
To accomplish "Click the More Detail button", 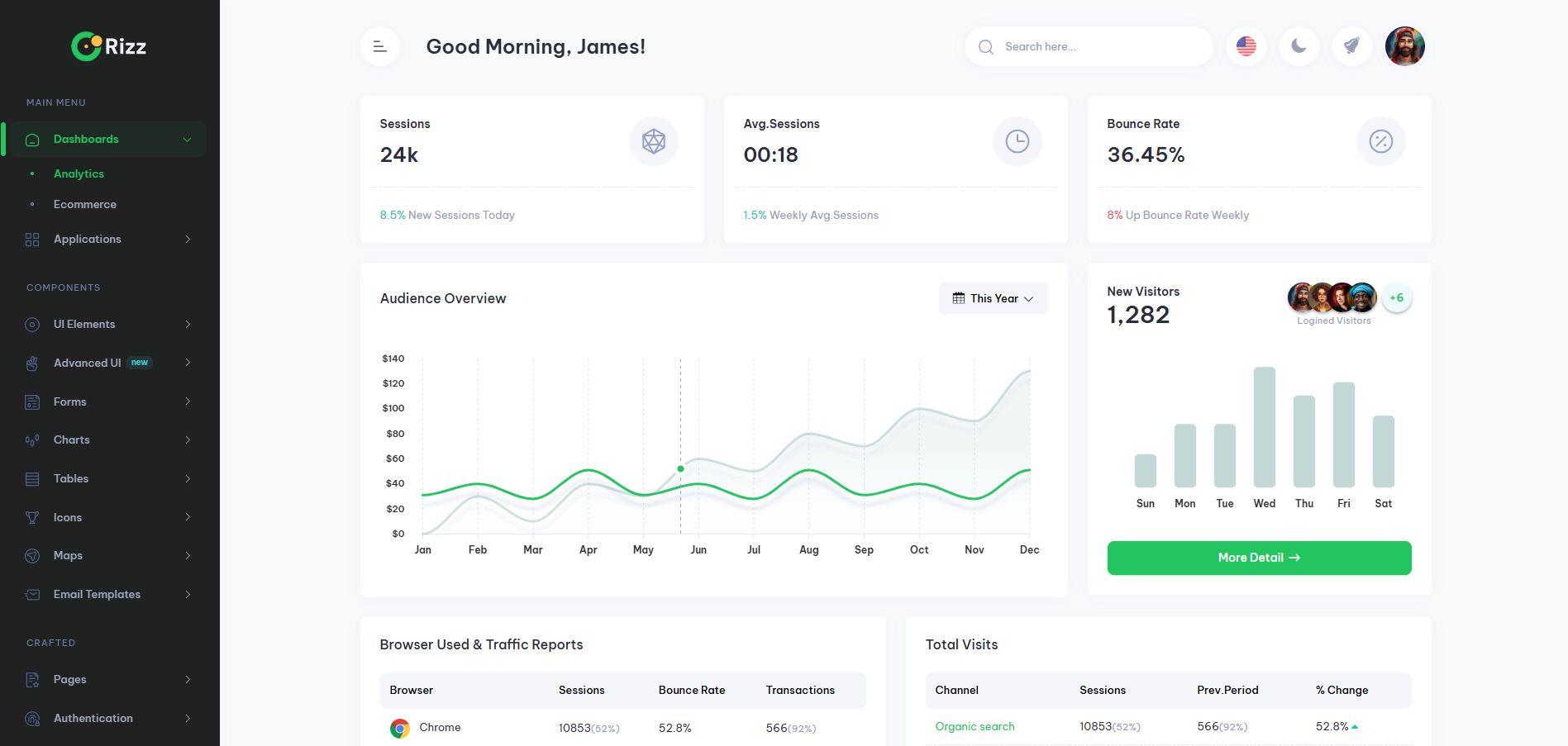I will (x=1258, y=558).
